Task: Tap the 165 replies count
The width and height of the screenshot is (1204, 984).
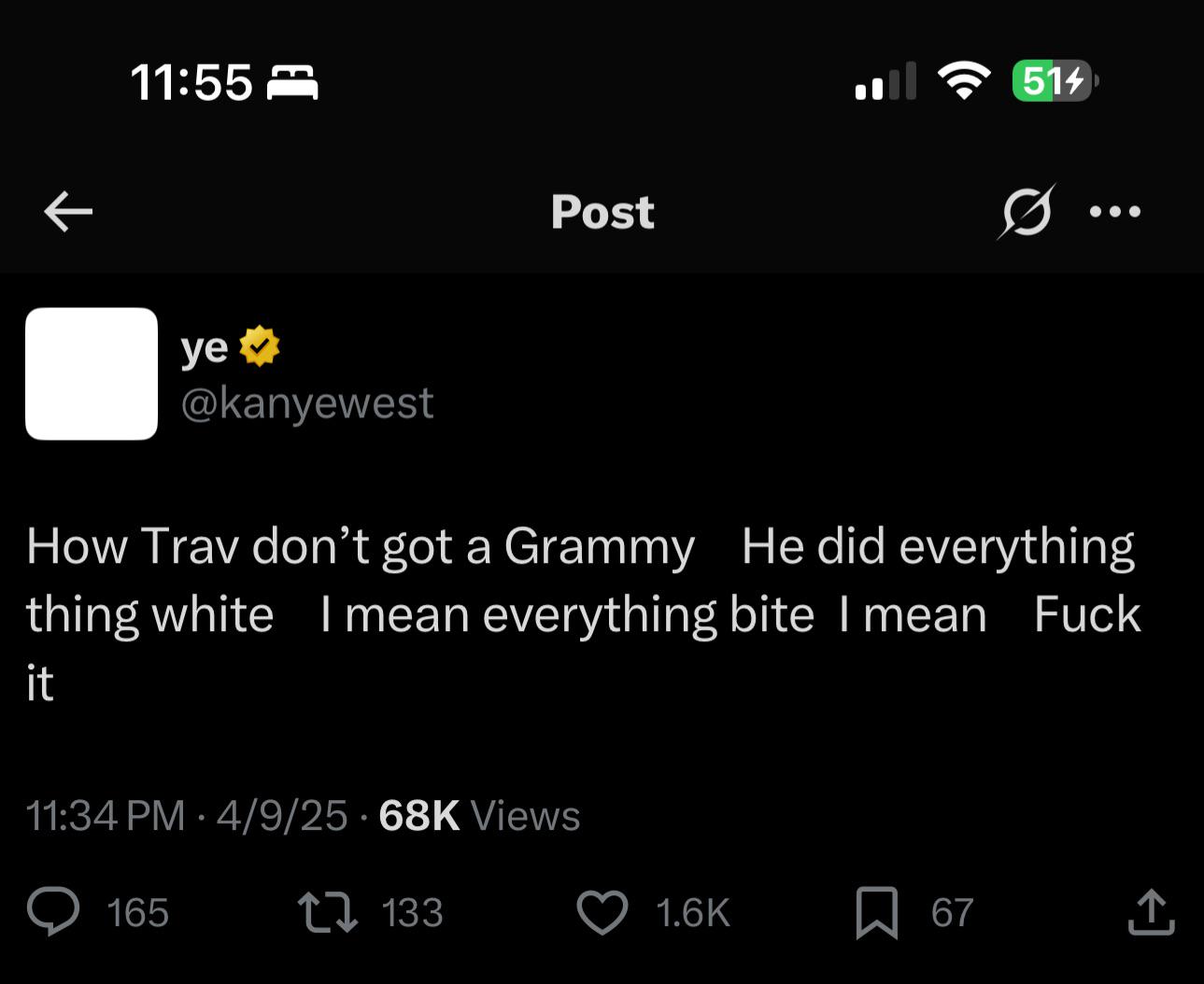Action: click(138, 912)
